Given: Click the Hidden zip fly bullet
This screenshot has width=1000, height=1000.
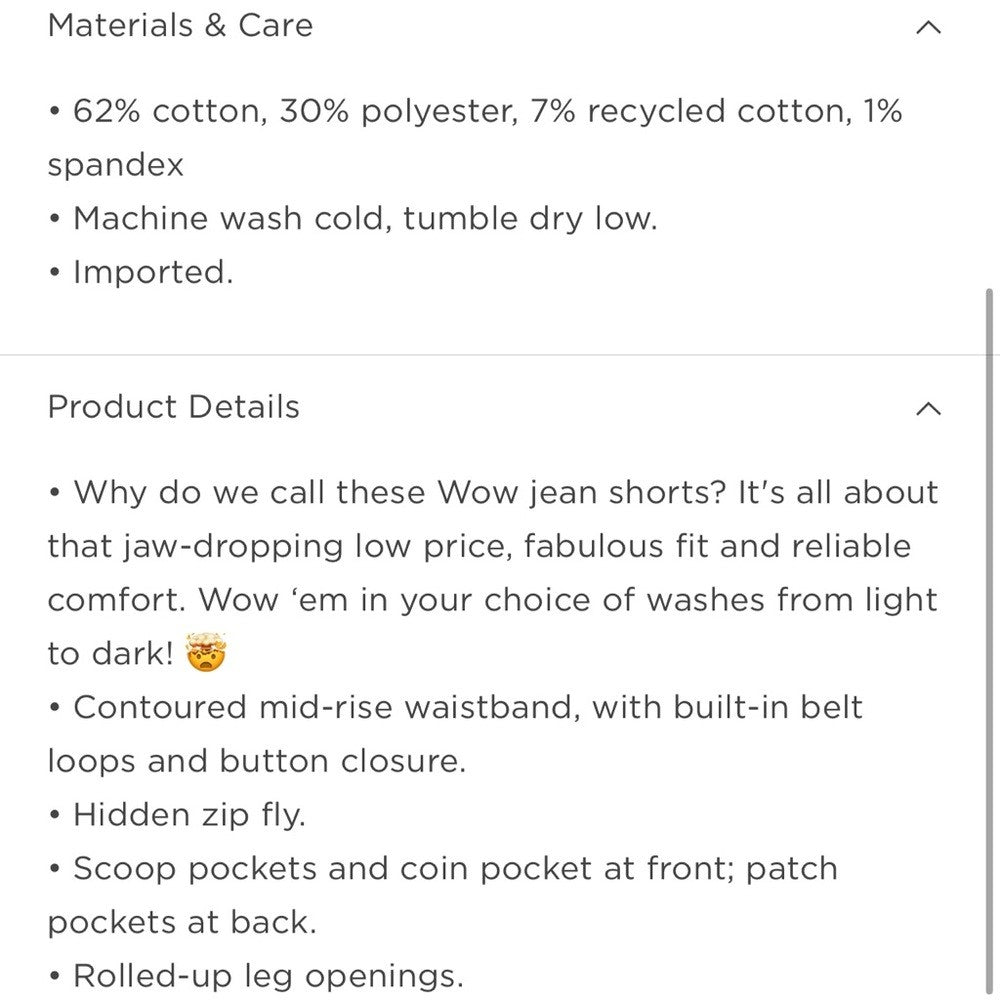Looking at the screenshot, I should (189, 815).
